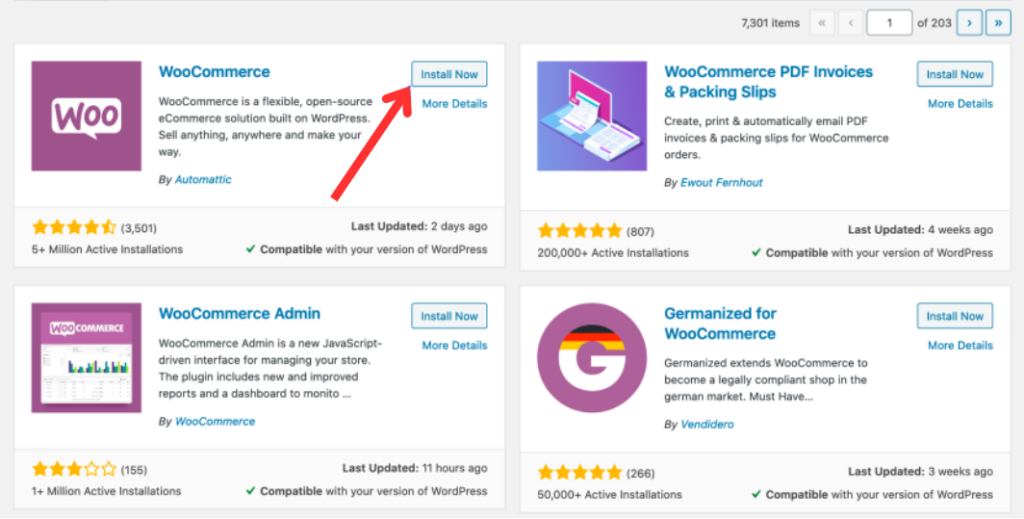
Task: Click the WooCommerce Admin title link
Action: pyautogui.click(x=240, y=314)
